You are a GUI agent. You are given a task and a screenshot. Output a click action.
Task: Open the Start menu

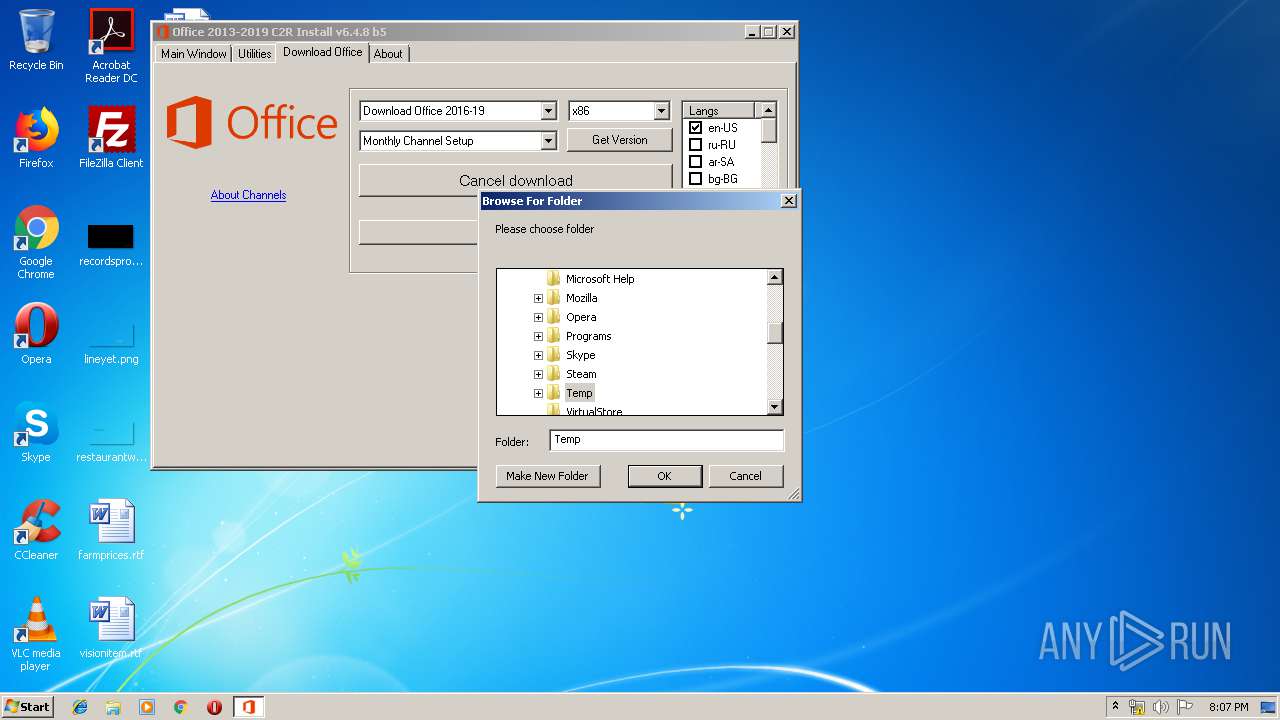click(27, 707)
